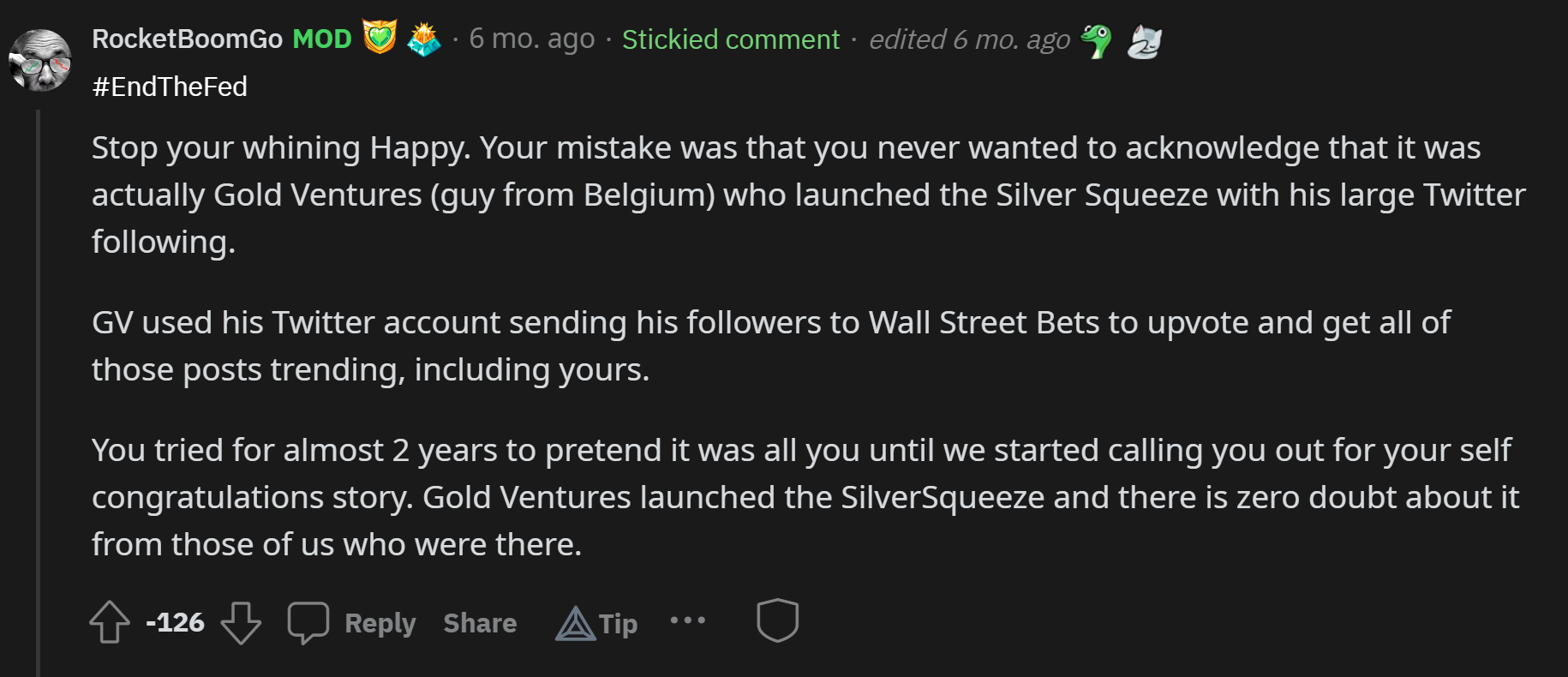
Task: Downvote the stickied comment
Action: pos(241,622)
